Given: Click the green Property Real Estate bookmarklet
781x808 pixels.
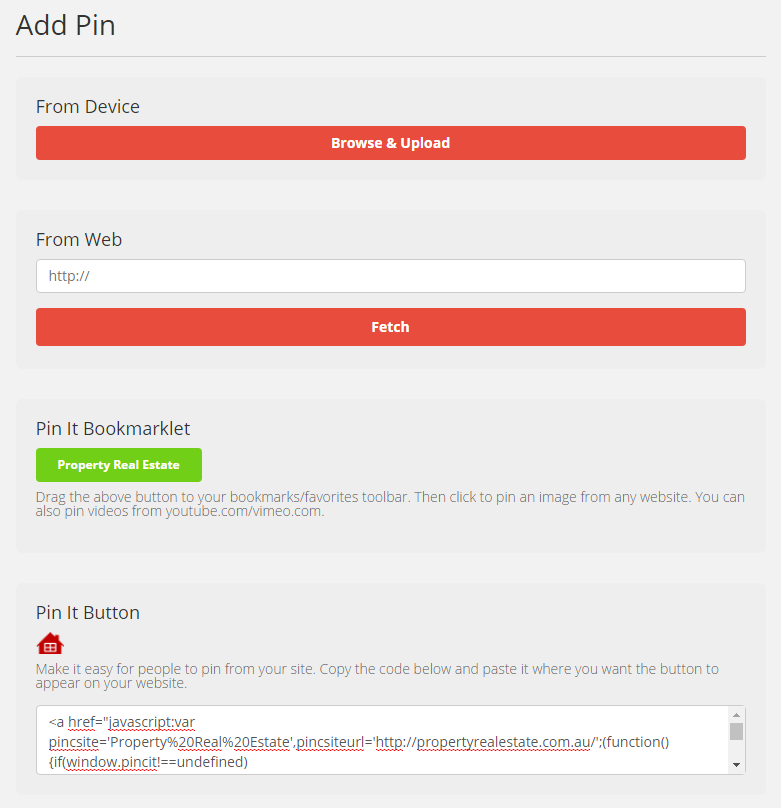Looking at the screenshot, I should (x=119, y=465).
